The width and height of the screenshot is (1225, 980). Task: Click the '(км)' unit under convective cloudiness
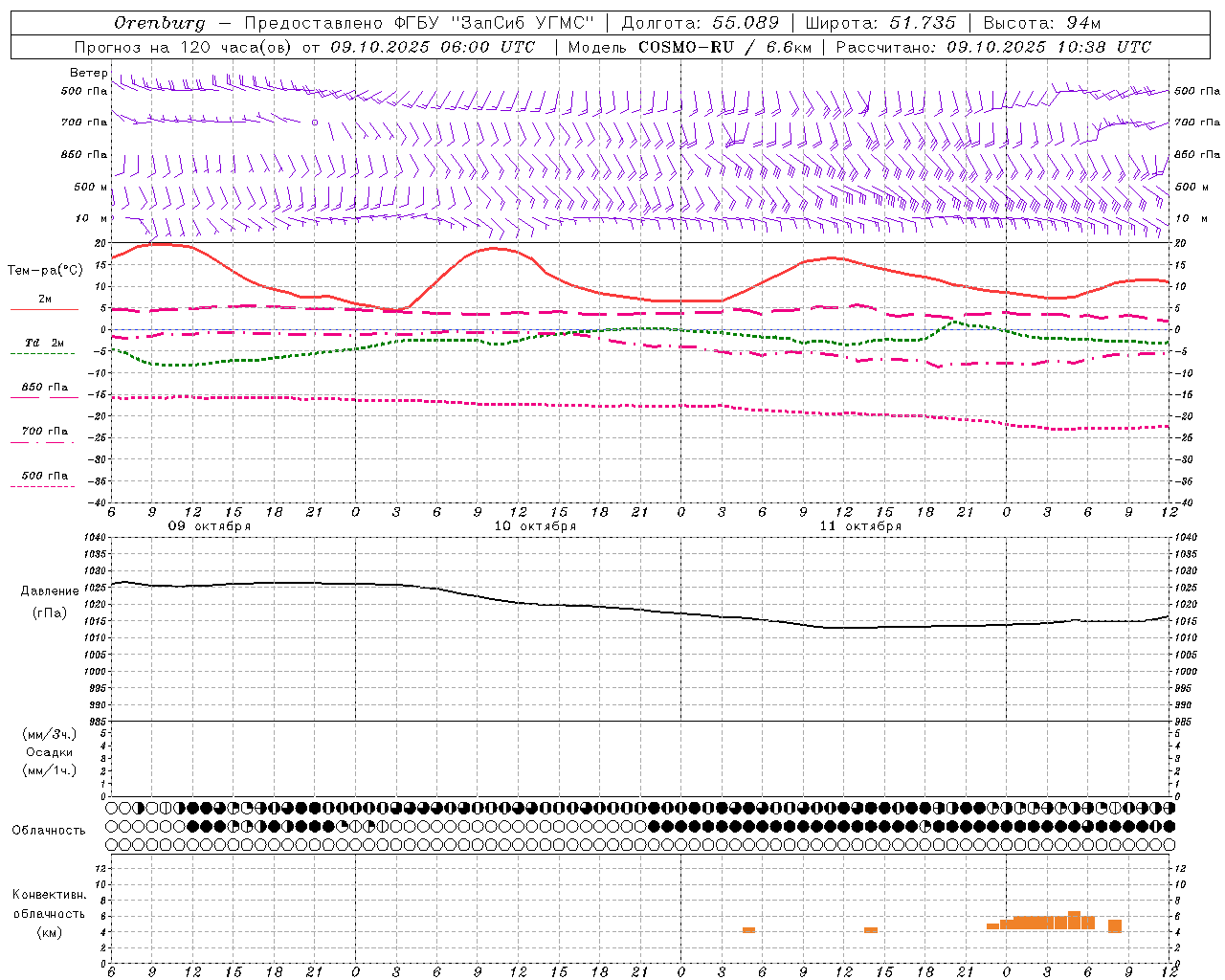[x=50, y=931]
